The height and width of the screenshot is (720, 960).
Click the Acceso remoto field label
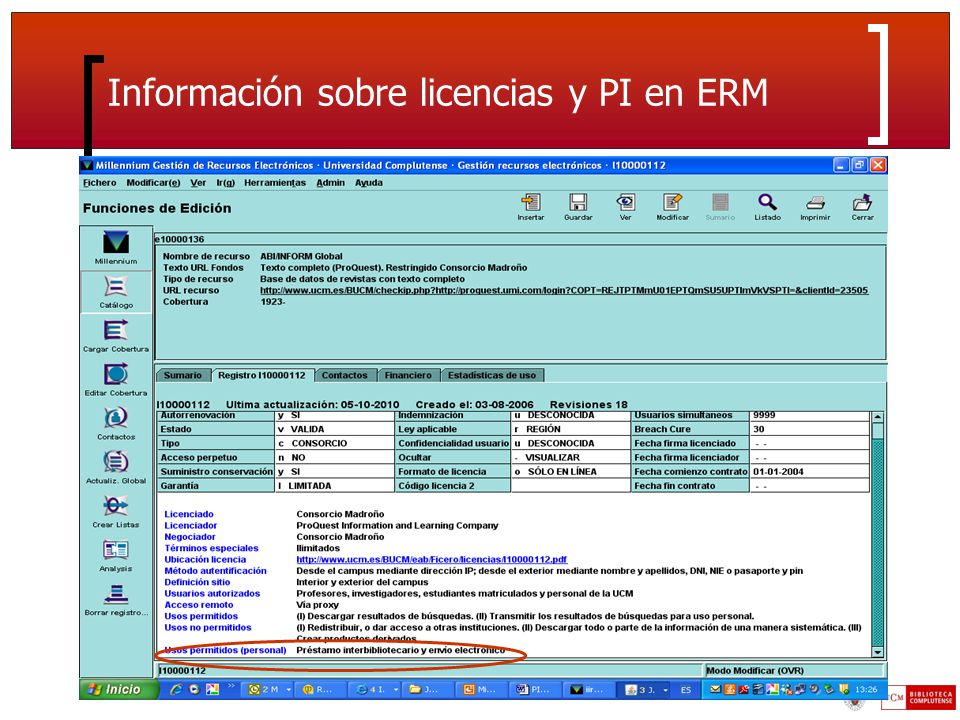point(198,605)
